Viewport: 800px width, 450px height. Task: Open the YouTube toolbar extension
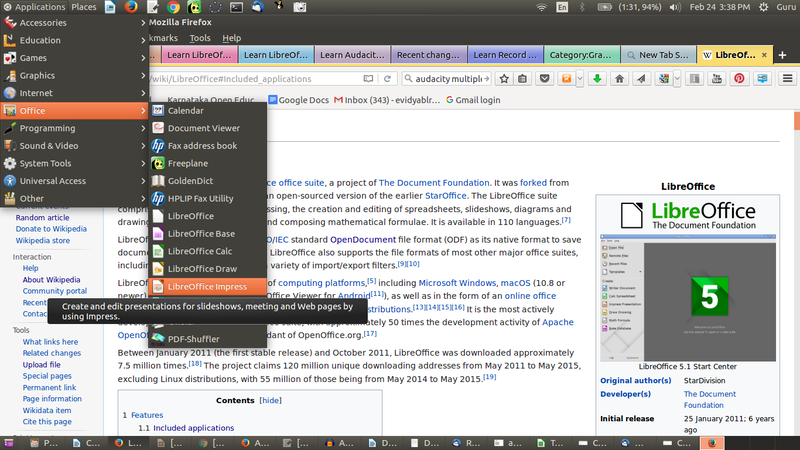717,79
